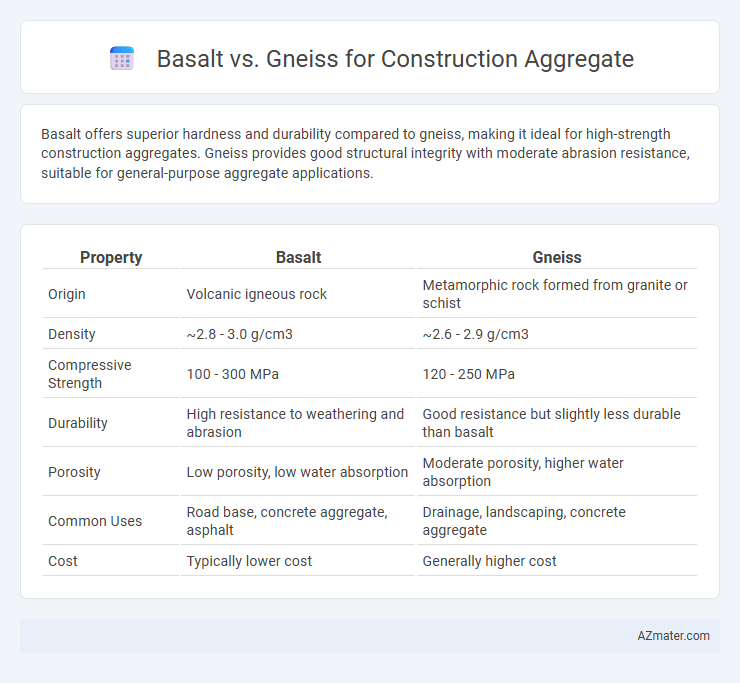Select the 'Gneiss' column header
This screenshot has width=740, height=683.
pos(557,257)
